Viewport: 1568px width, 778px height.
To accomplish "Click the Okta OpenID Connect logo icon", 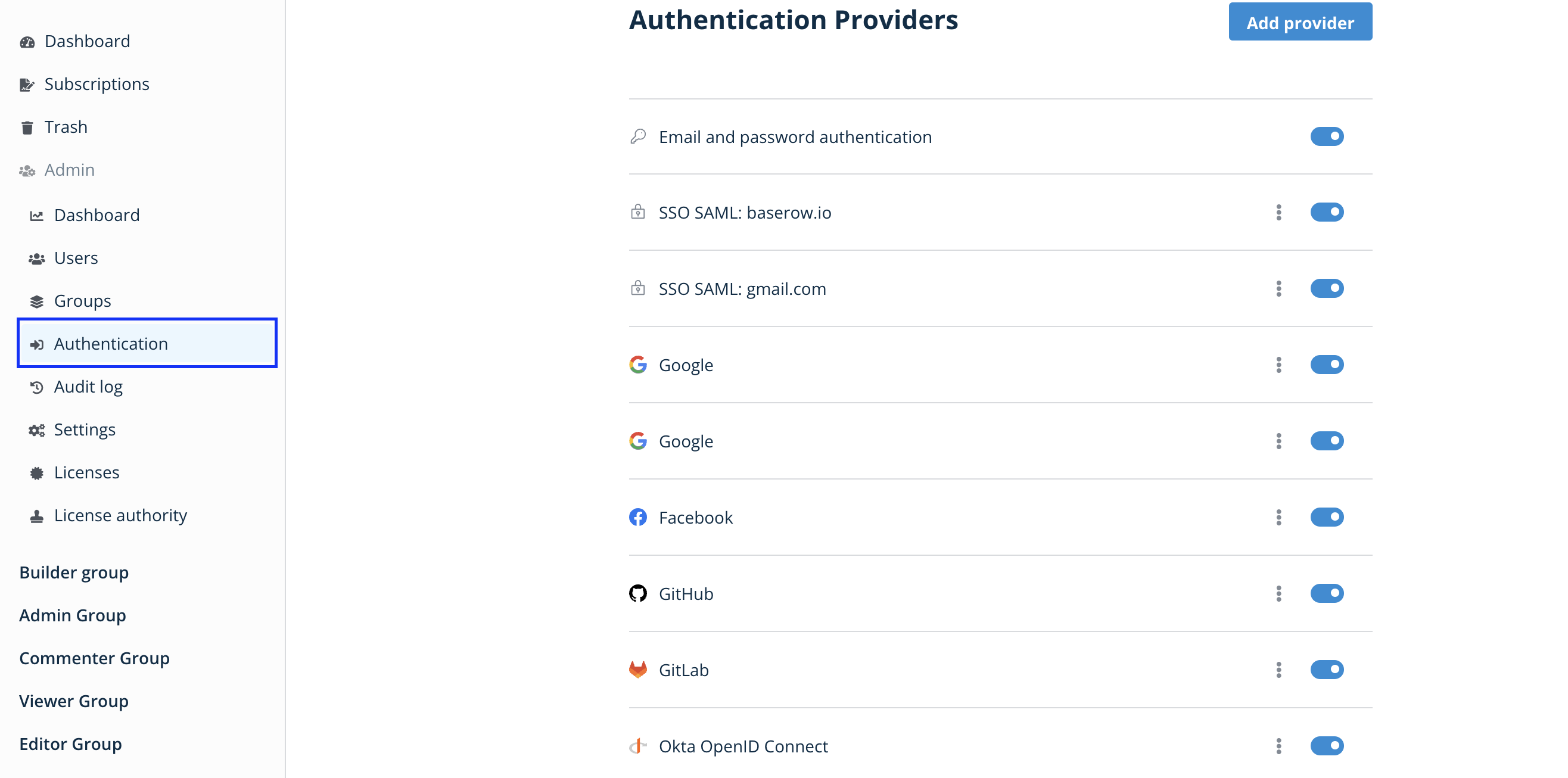I will point(637,745).
